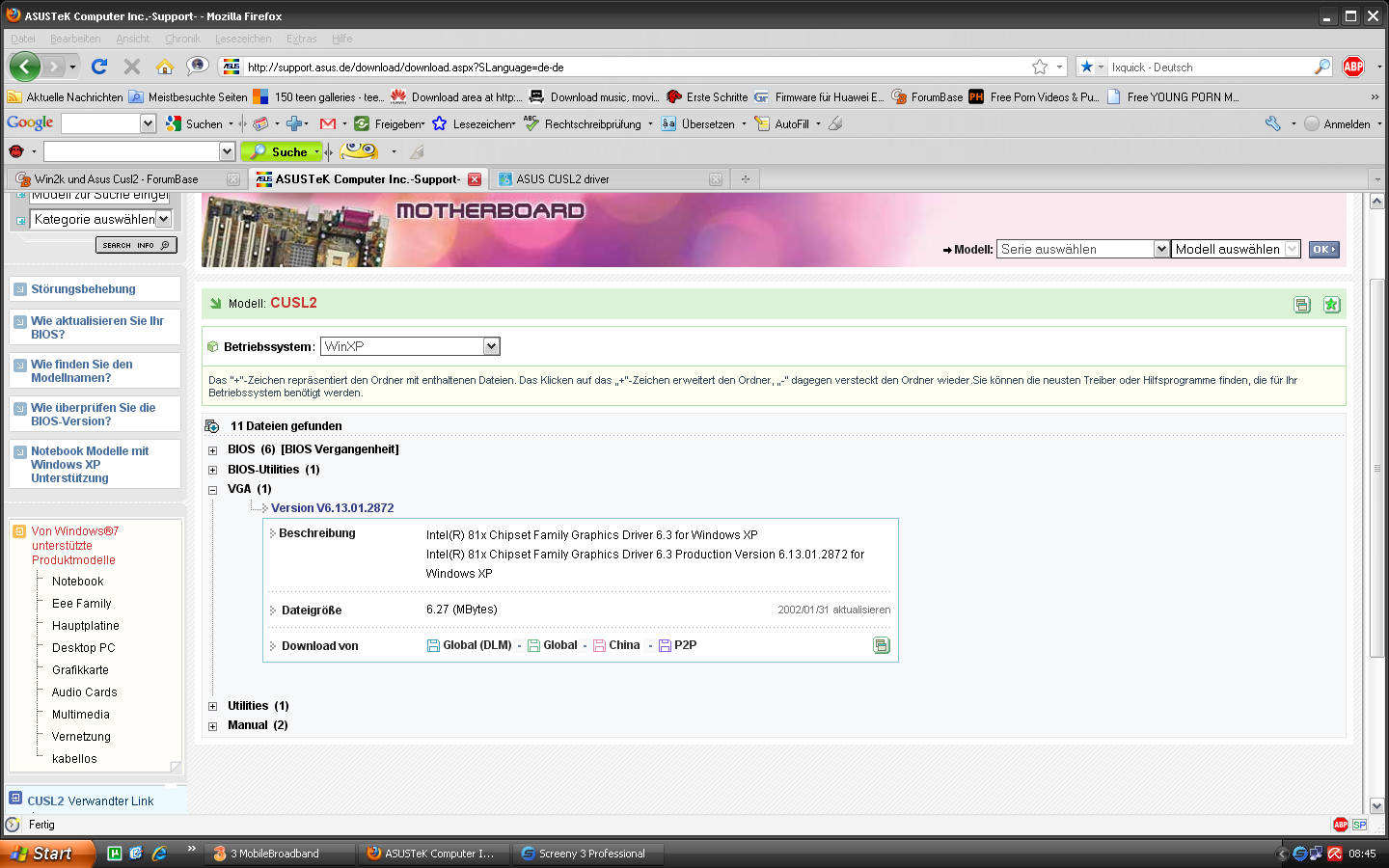Screen dimensions: 1389x868
Task: Click Anmelden in the Google toolbar
Action: pos(1337,123)
